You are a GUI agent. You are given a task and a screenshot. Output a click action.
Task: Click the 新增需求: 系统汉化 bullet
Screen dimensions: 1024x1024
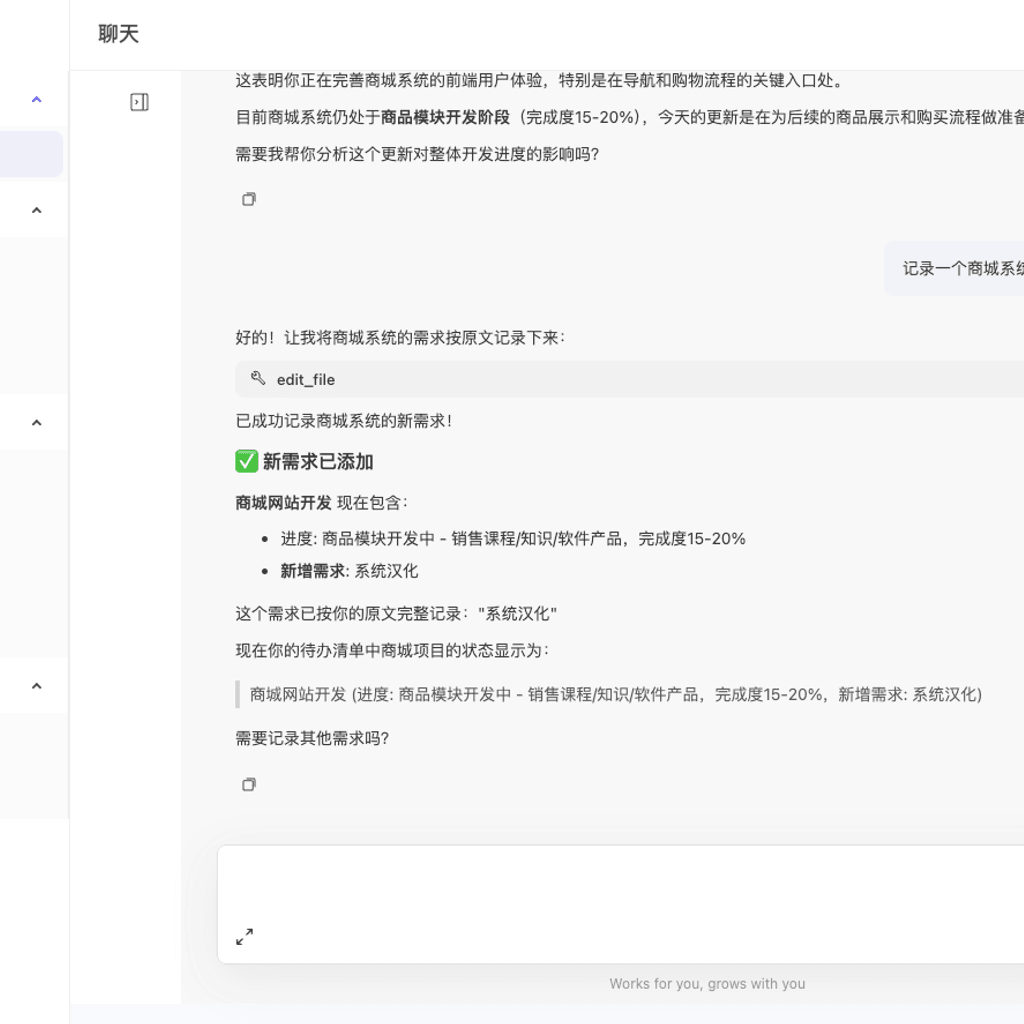coord(349,571)
